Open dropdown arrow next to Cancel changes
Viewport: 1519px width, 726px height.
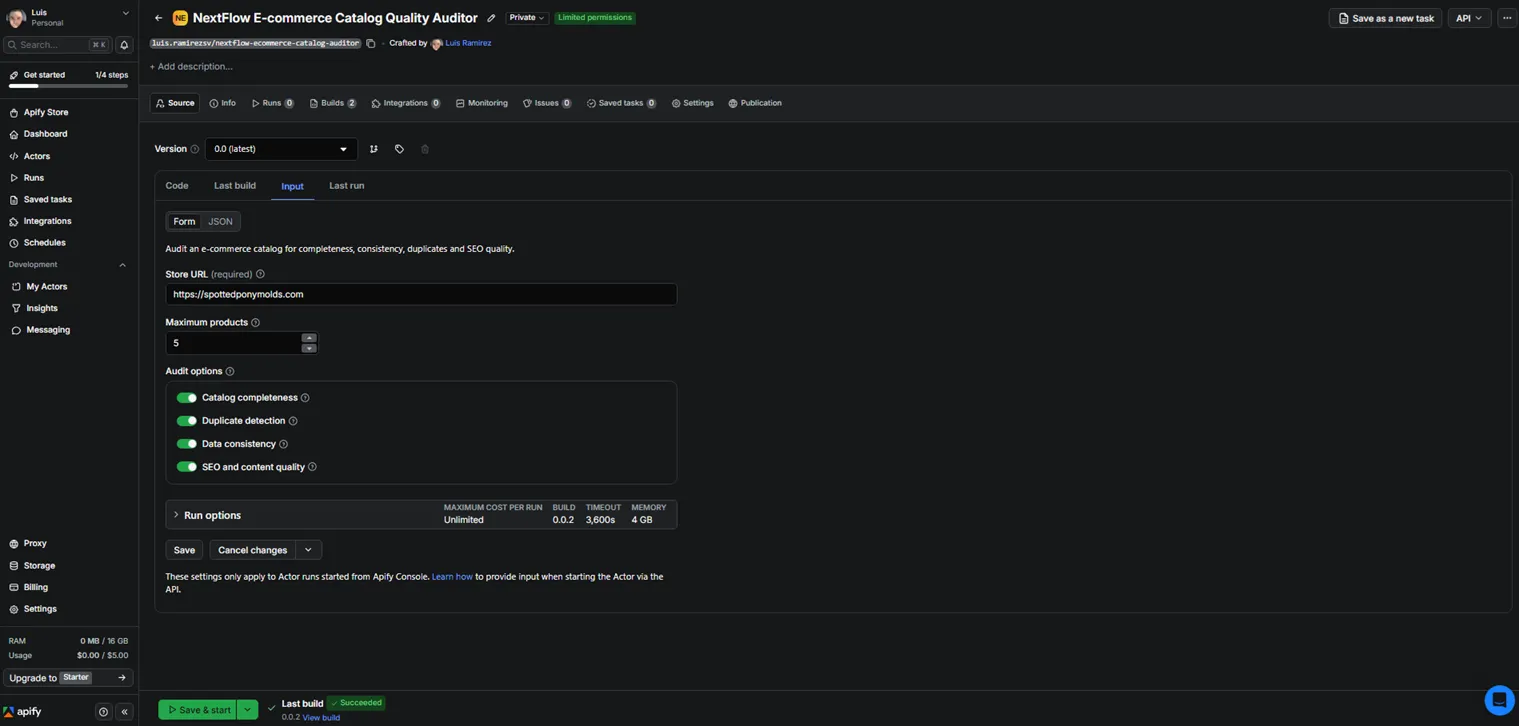pyautogui.click(x=309, y=550)
